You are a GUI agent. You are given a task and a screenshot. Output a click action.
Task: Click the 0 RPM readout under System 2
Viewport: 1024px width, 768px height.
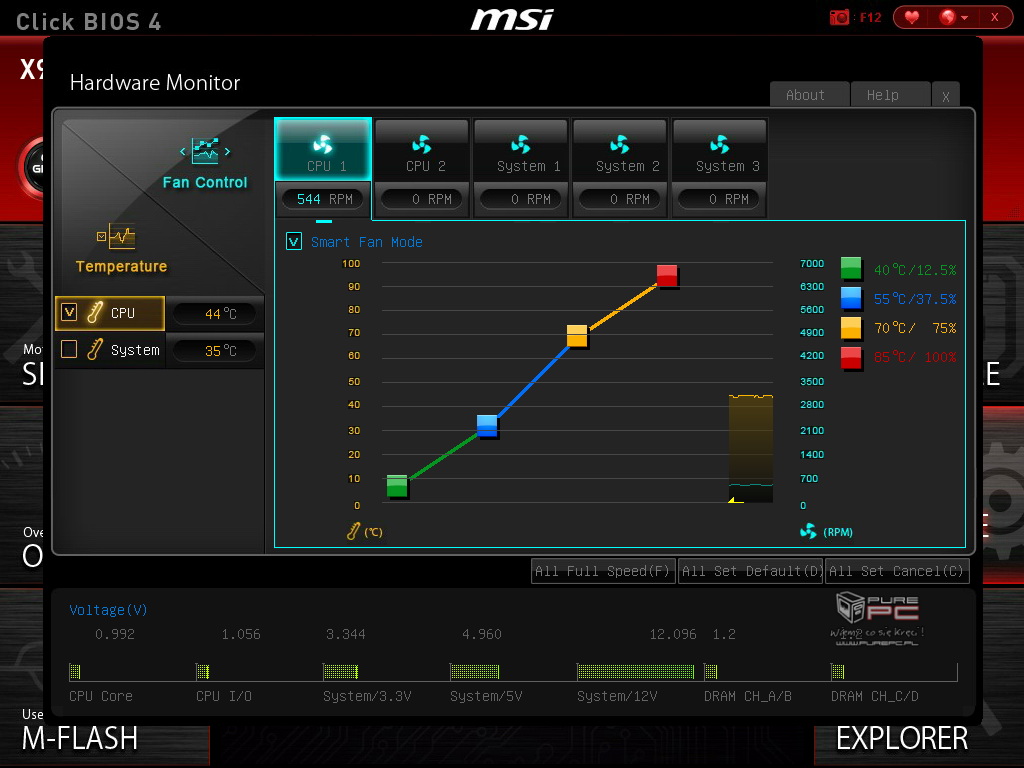(620, 199)
